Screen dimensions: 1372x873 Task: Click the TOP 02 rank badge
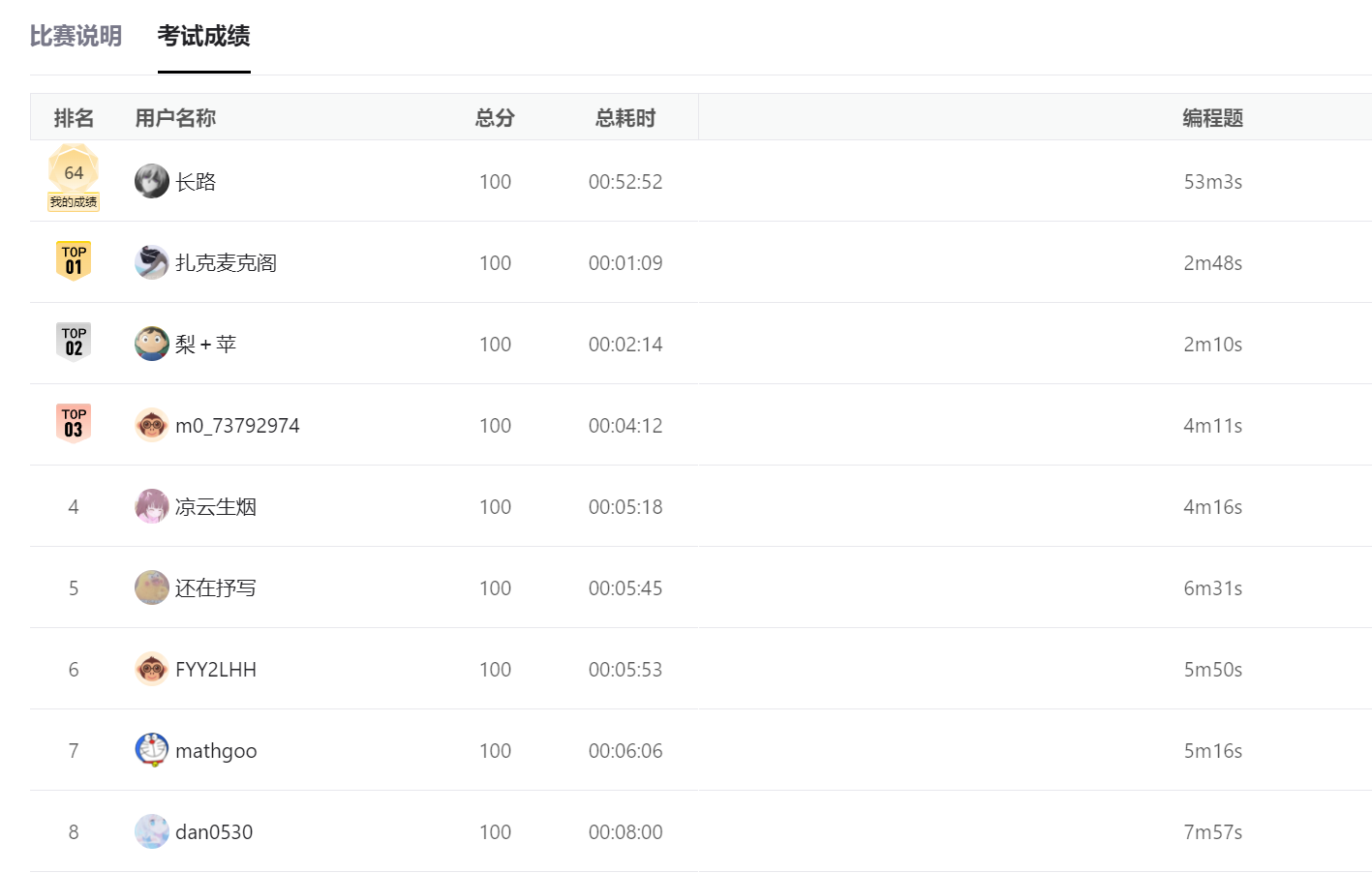point(74,342)
